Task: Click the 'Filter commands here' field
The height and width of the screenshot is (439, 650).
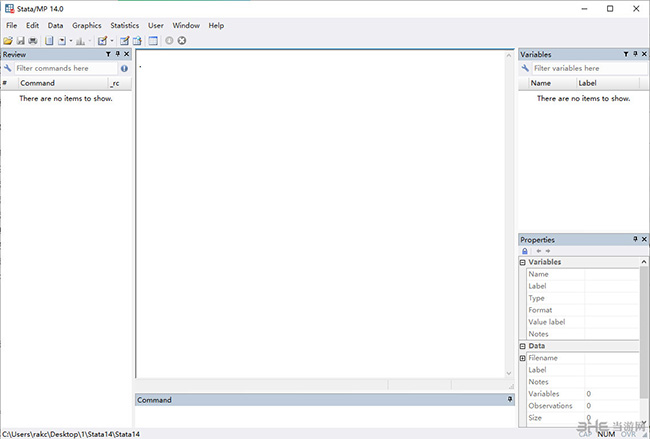Action: 66,68
